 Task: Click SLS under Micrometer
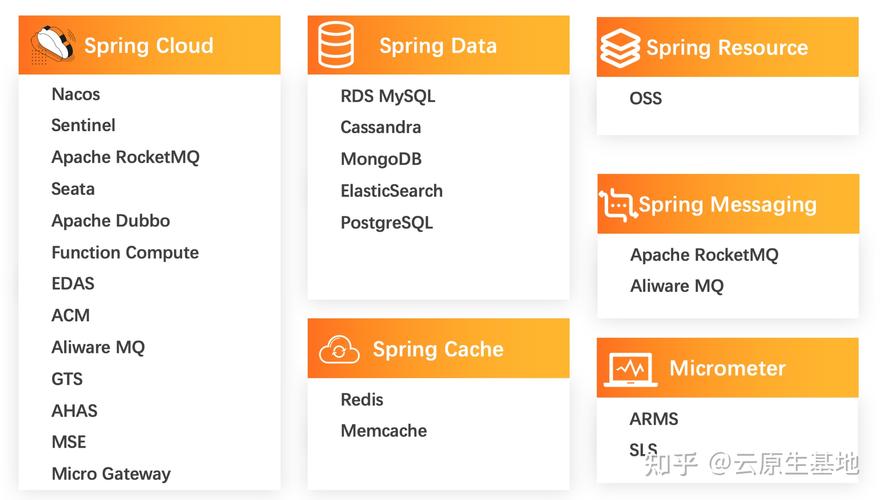[x=643, y=450]
